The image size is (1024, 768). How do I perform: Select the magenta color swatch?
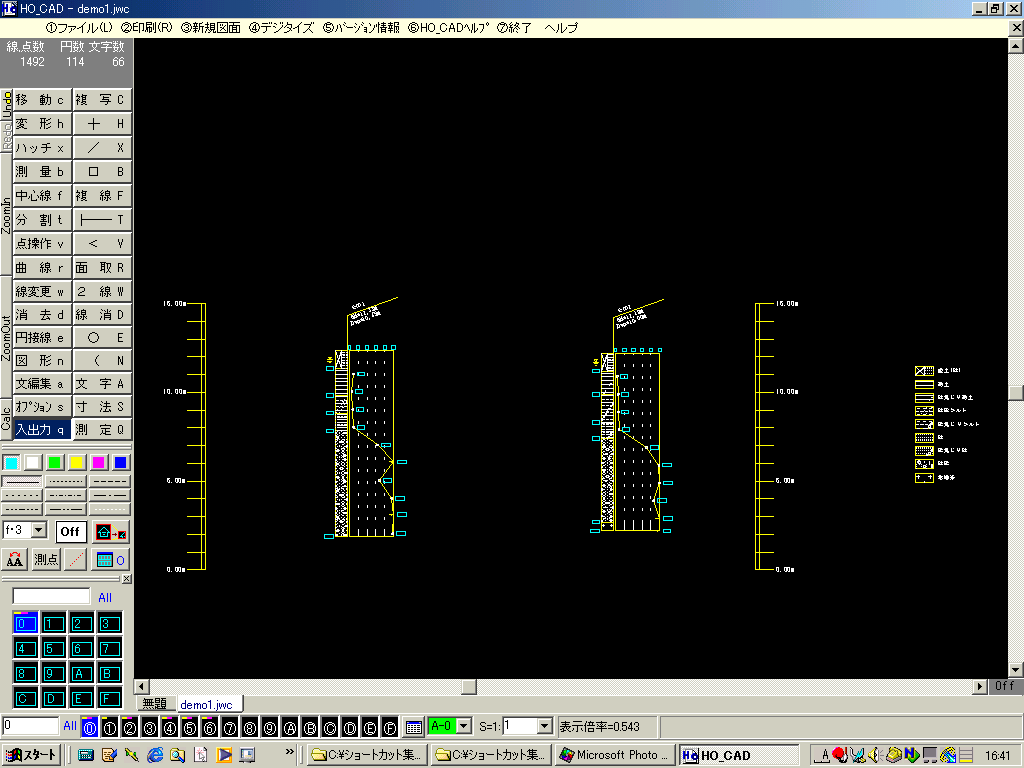click(x=99, y=463)
